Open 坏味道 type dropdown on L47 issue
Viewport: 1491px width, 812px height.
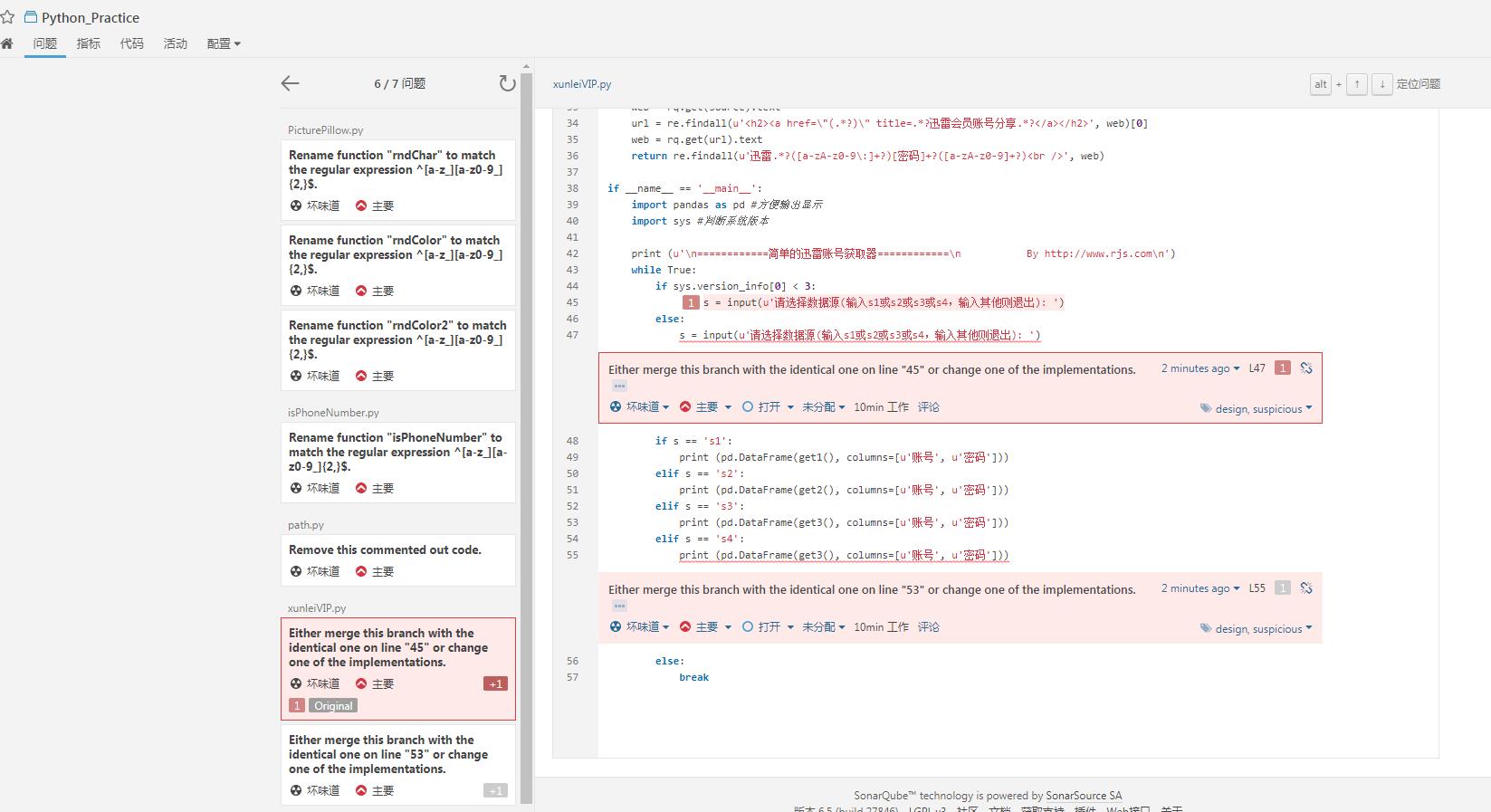(640, 406)
